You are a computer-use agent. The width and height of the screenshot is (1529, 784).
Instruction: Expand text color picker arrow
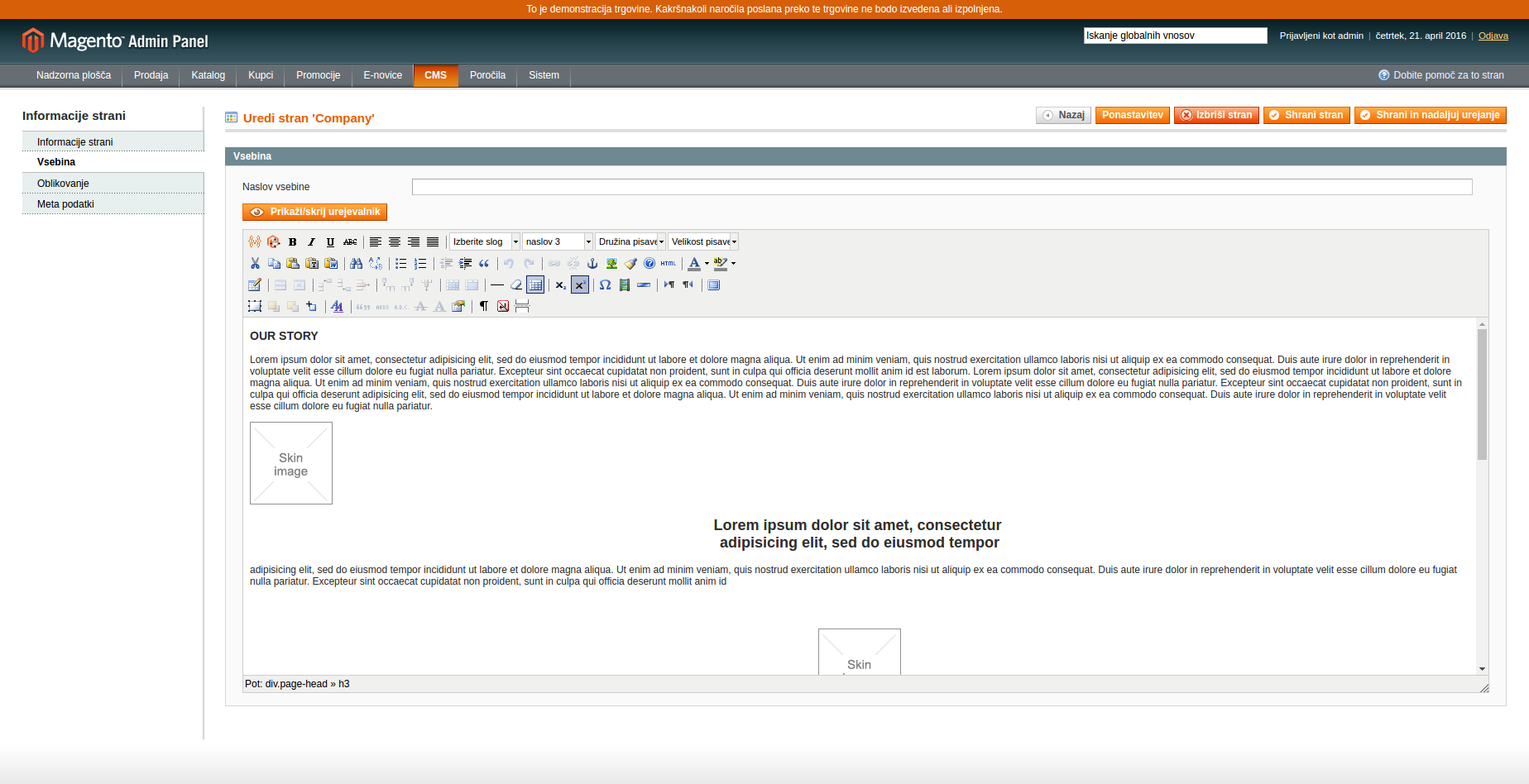pyautogui.click(x=707, y=263)
